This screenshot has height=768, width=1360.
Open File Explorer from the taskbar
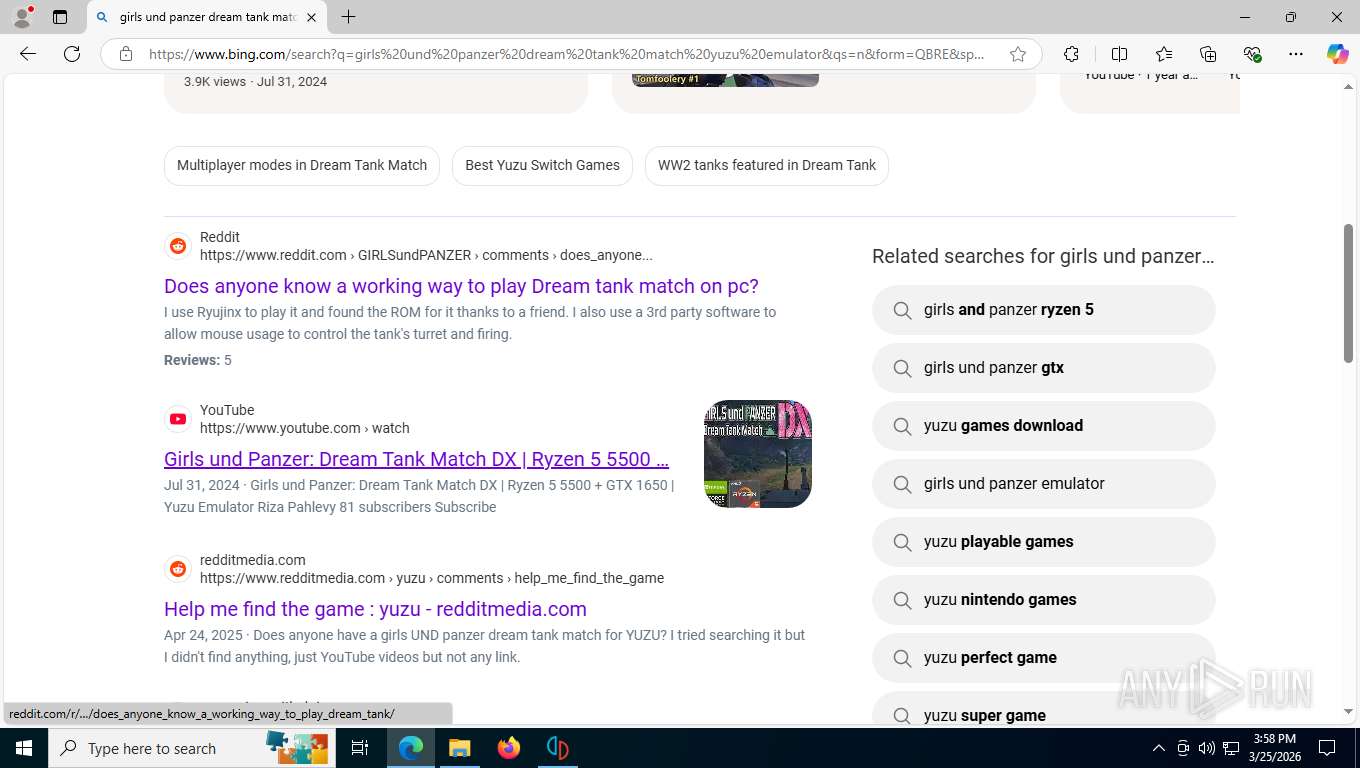459,748
